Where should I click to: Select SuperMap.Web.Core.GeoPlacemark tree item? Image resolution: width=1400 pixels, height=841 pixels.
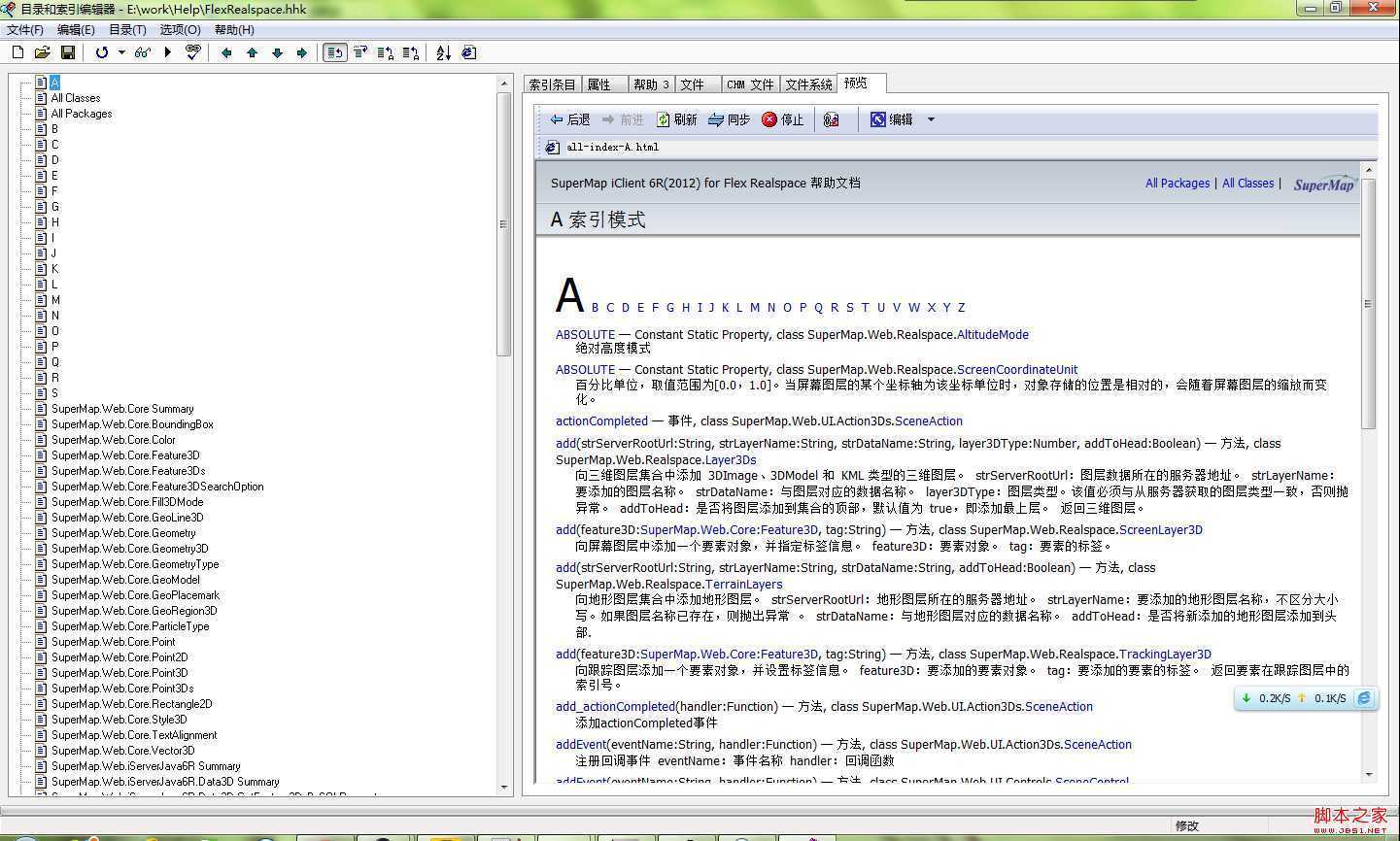tap(135, 595)
